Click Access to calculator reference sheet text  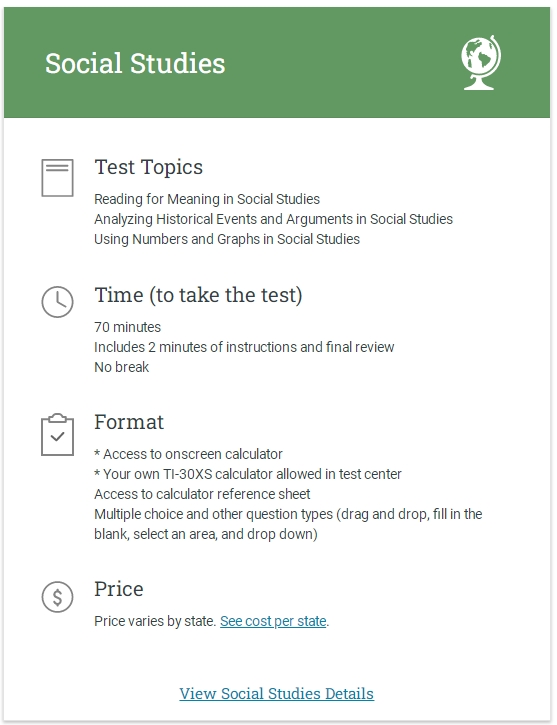pos(202,494)
